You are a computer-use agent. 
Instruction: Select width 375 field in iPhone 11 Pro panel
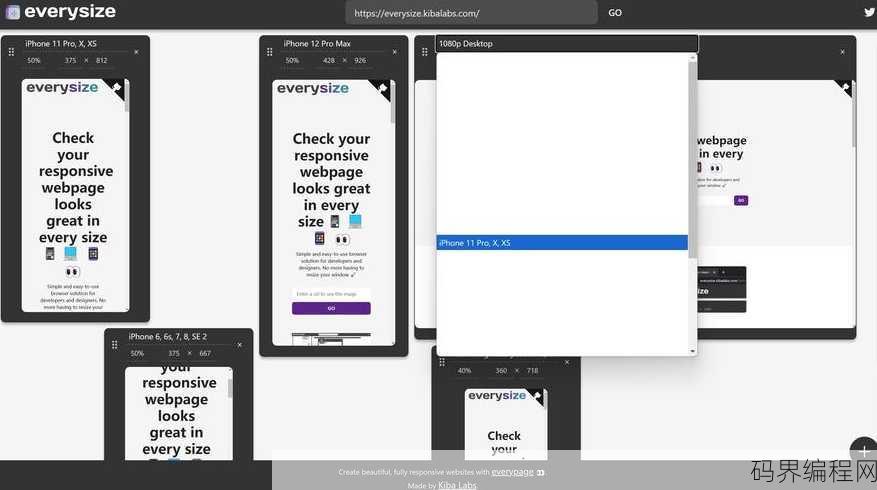[x=70, y=60]
